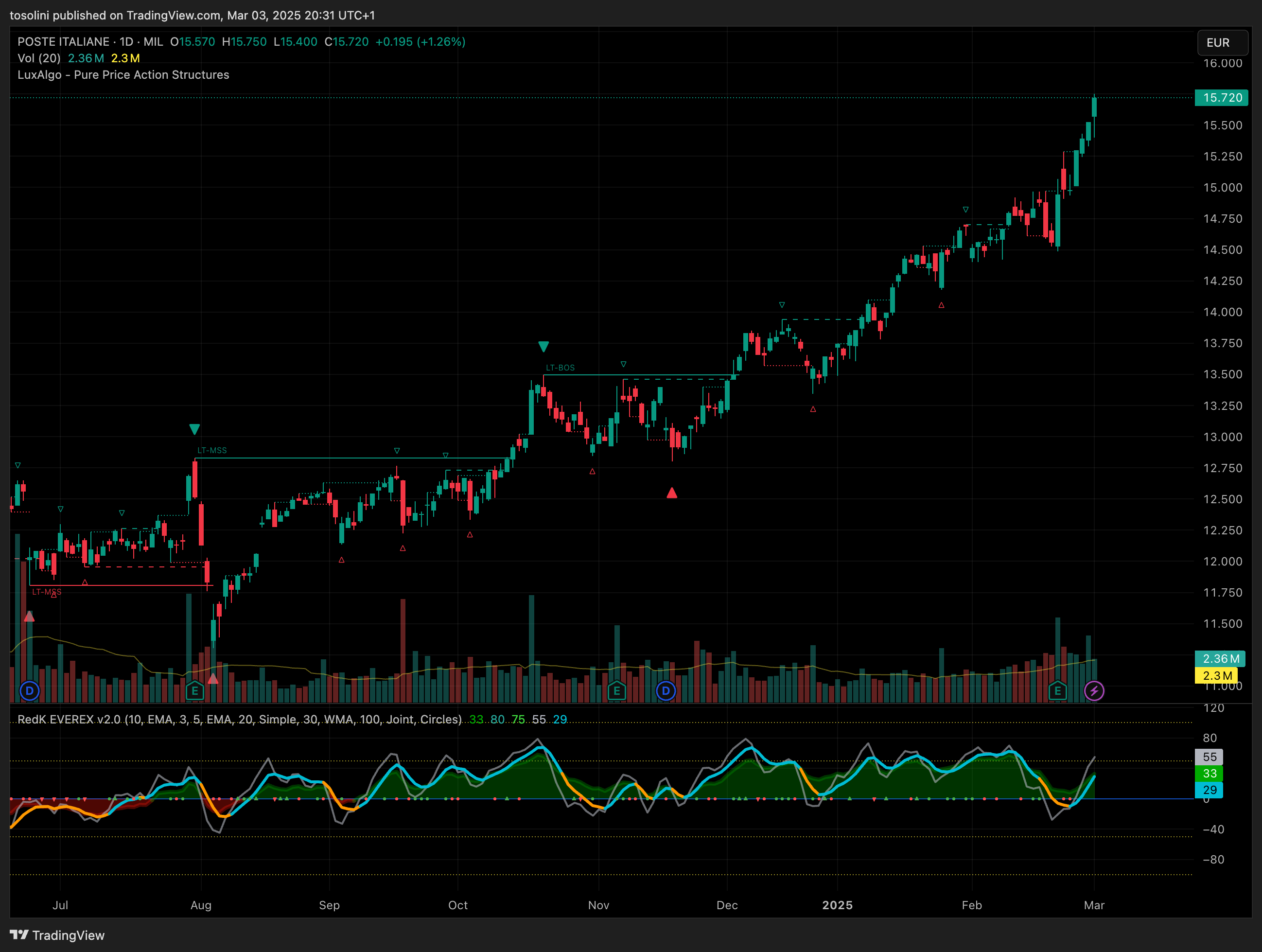Click the red LT-MSS label near July

[x=46, y=592]
